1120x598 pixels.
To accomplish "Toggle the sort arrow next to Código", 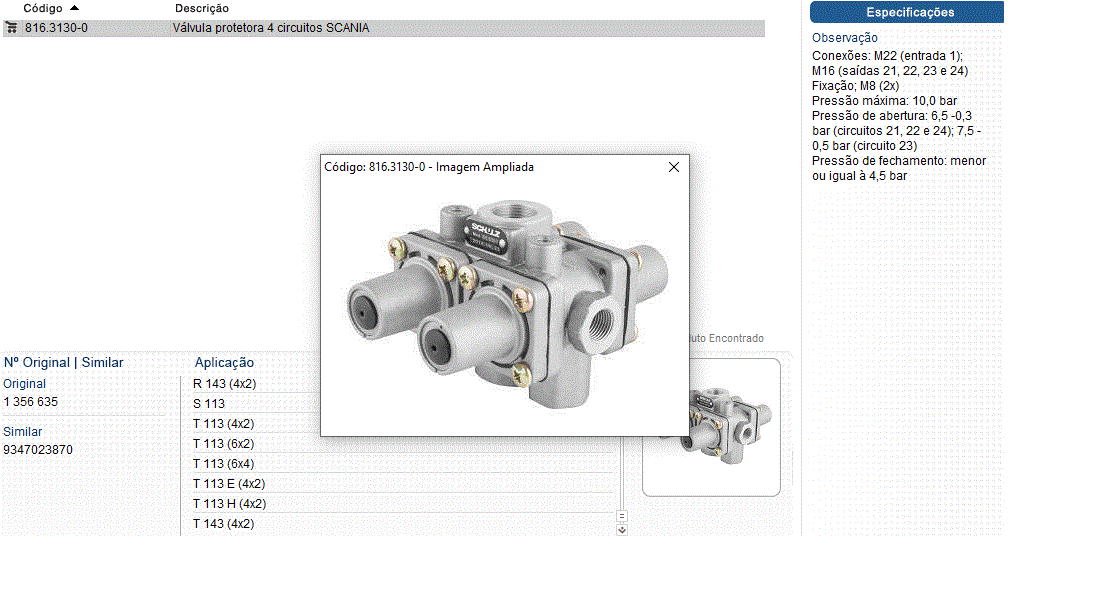I will pos(75,8).
